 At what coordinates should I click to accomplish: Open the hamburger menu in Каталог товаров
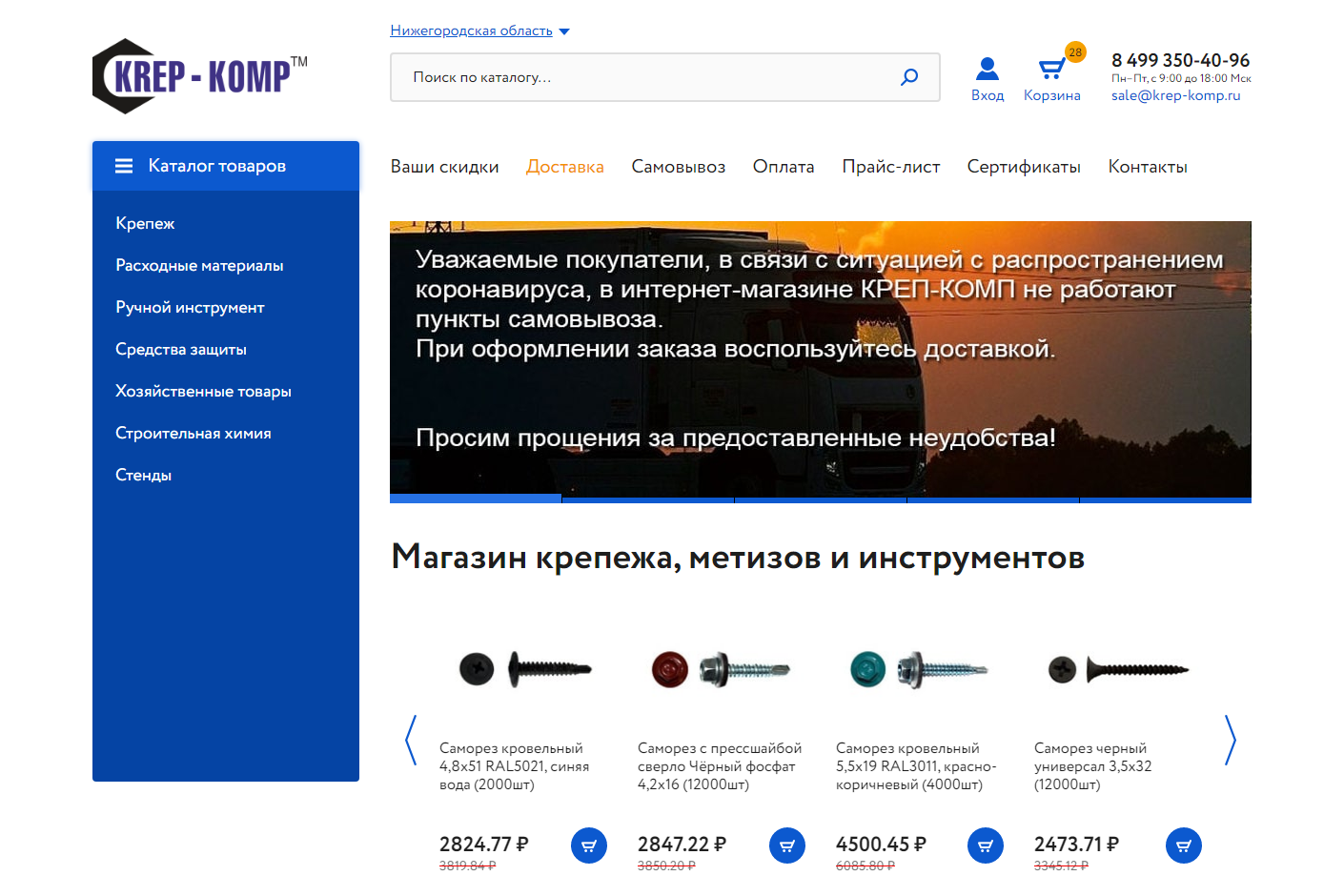(x=123, y=165)
